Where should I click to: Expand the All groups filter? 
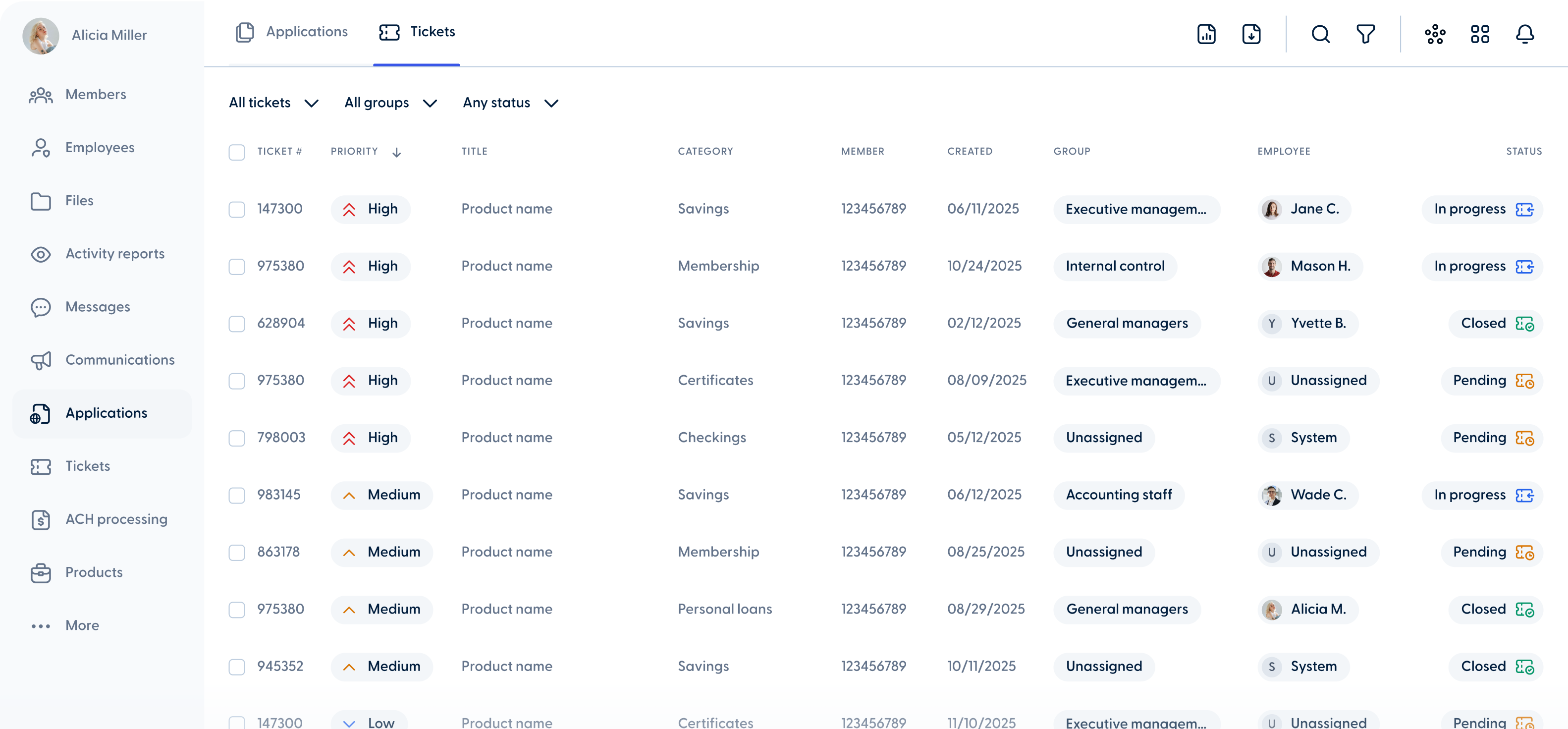pos(390,102)
